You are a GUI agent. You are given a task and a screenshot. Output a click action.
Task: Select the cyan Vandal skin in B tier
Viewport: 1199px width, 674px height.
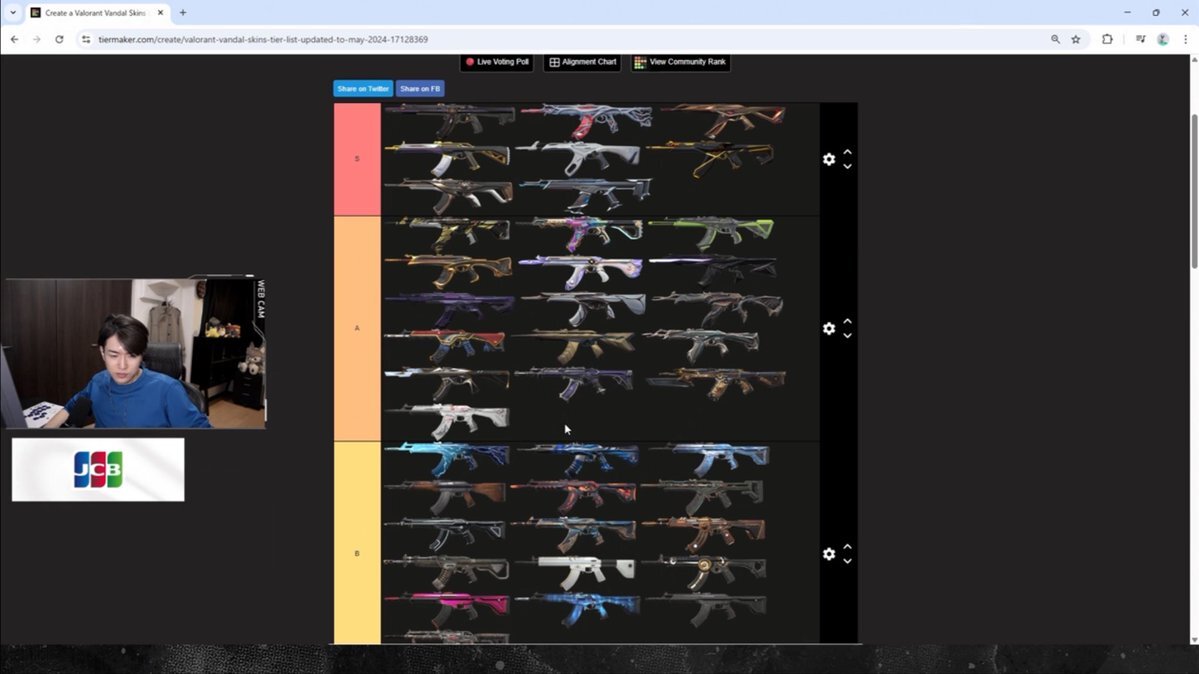point(447,459)
